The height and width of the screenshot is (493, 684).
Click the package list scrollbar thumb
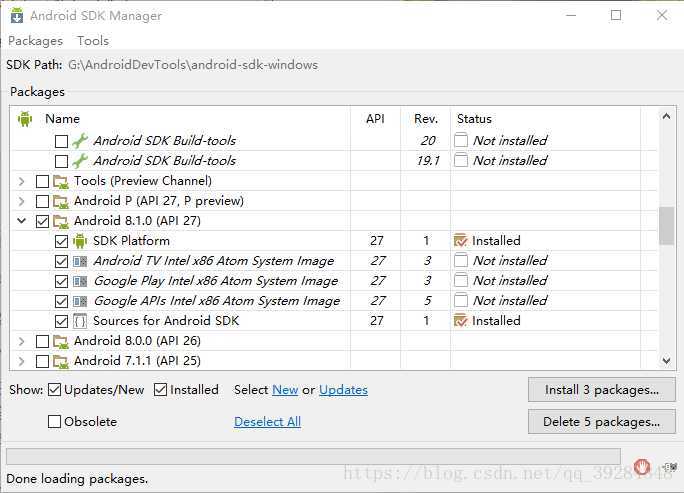(667, 226)
